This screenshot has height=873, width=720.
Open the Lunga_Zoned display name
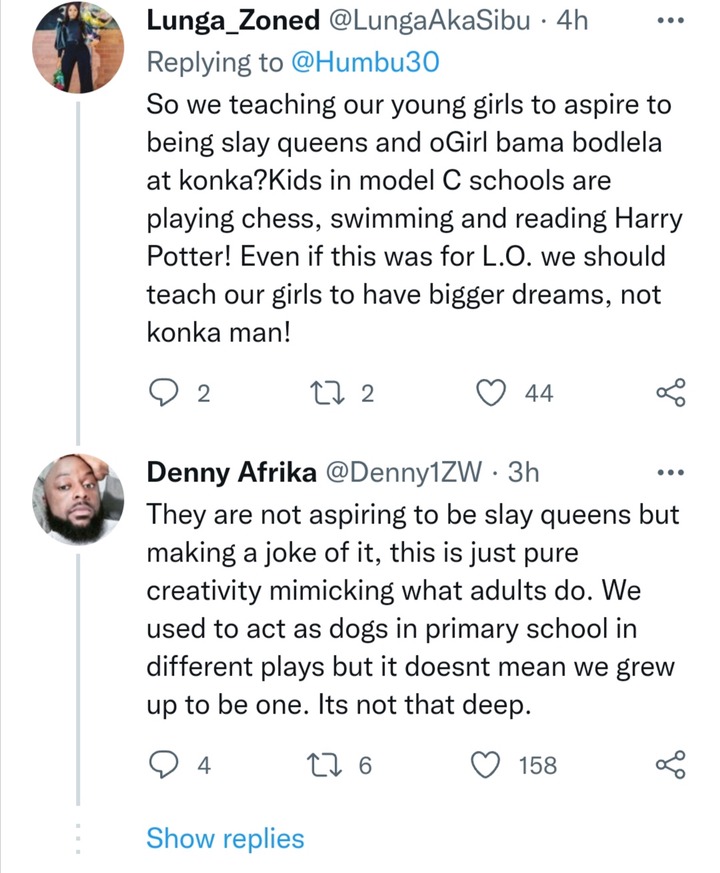(x=233, y=21)
